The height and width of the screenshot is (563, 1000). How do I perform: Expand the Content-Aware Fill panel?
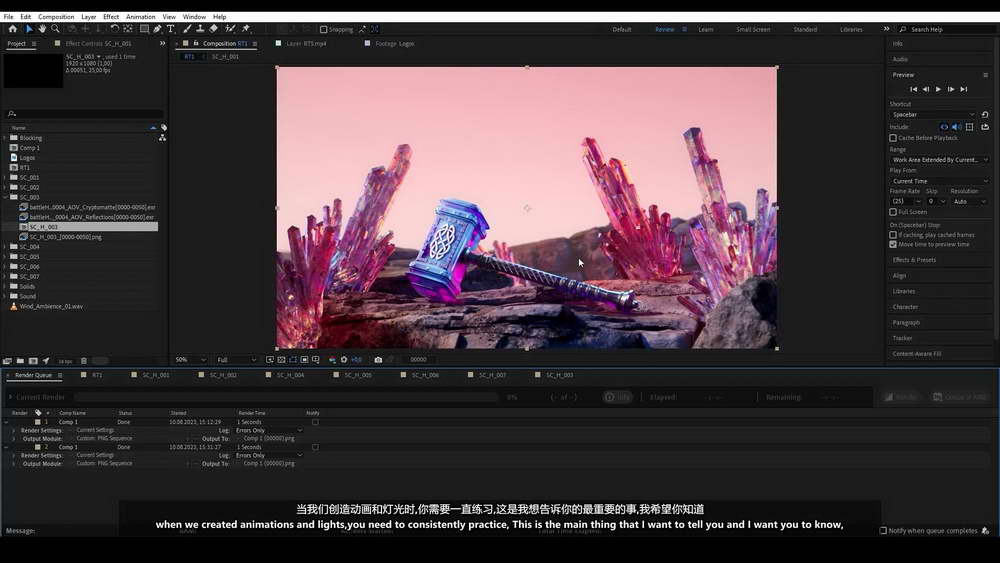pyautogui.click(x=916, y=354)
